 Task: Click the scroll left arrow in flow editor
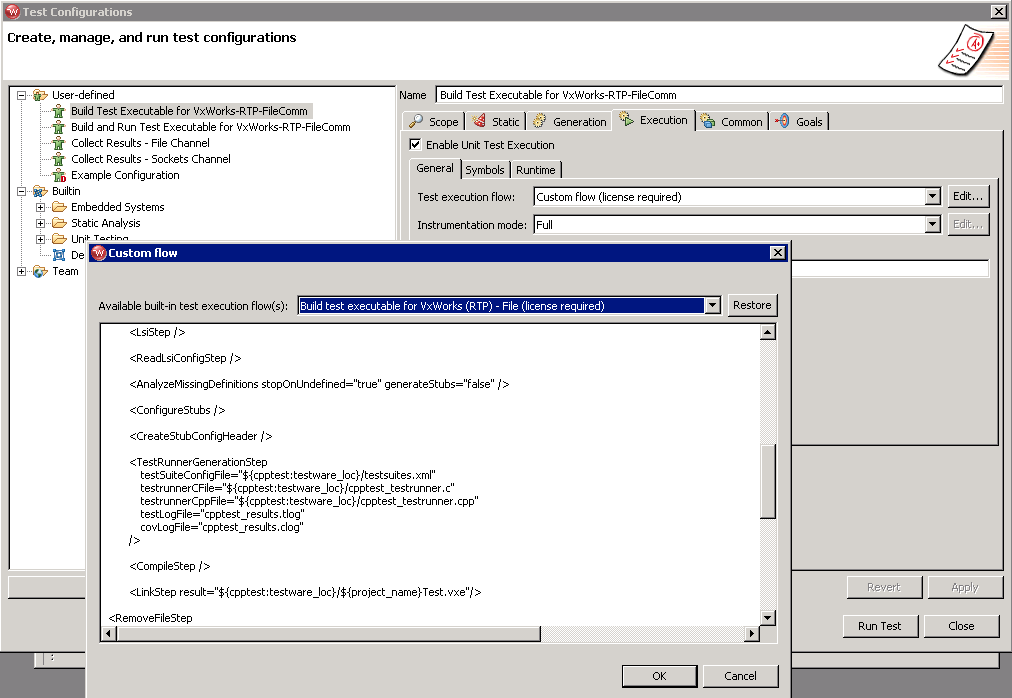pos(109,634)
